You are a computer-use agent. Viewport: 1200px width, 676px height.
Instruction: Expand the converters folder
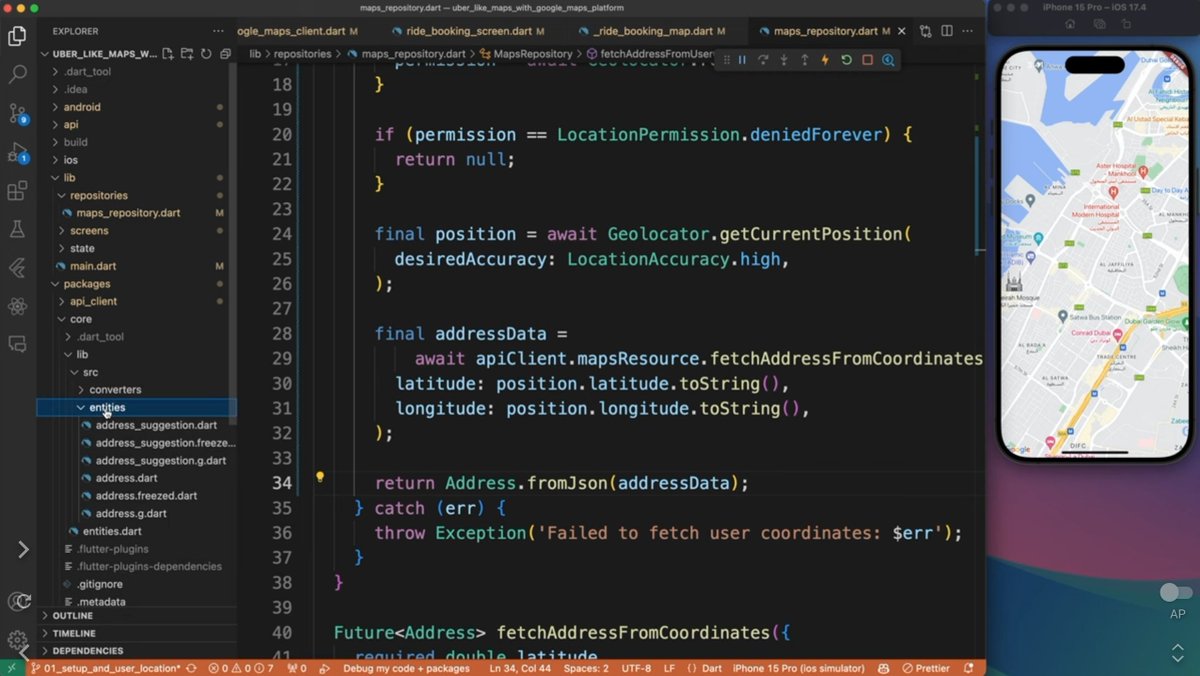point(136,390)
